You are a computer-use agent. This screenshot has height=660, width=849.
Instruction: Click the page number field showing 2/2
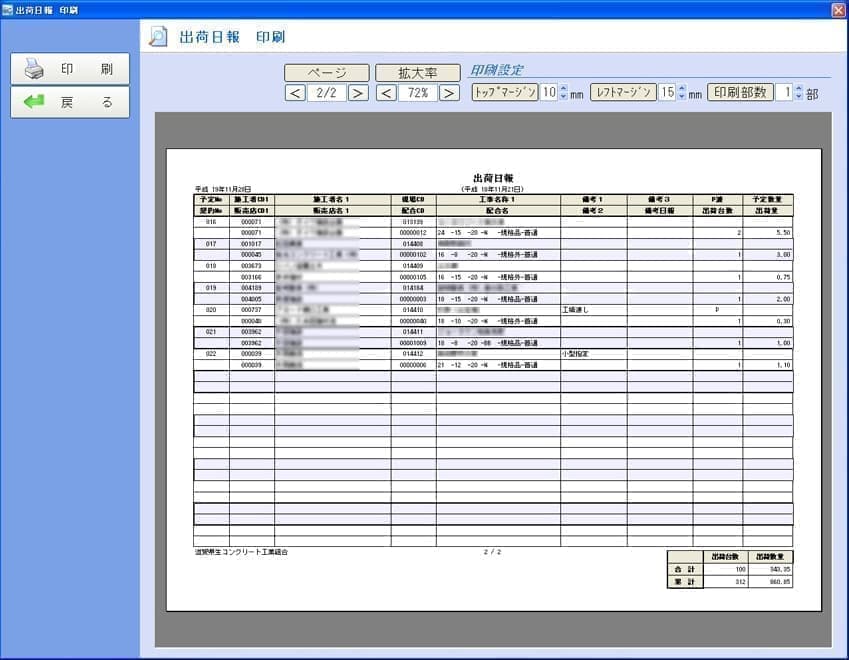(326, 93)
